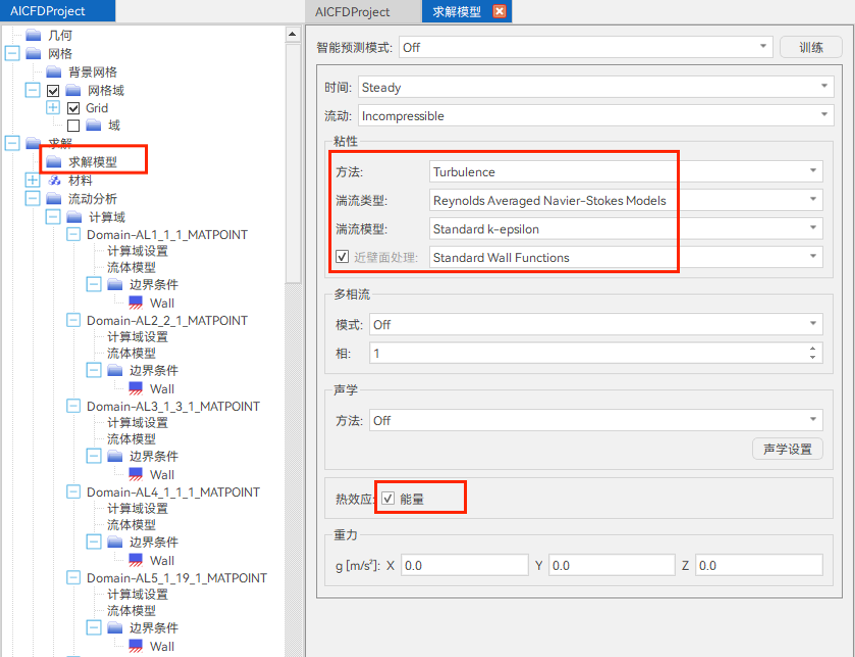This screenshot has width=855, height=657.
Task: Open the 流动 Incompressible dropdown
Action: [596, 115]
